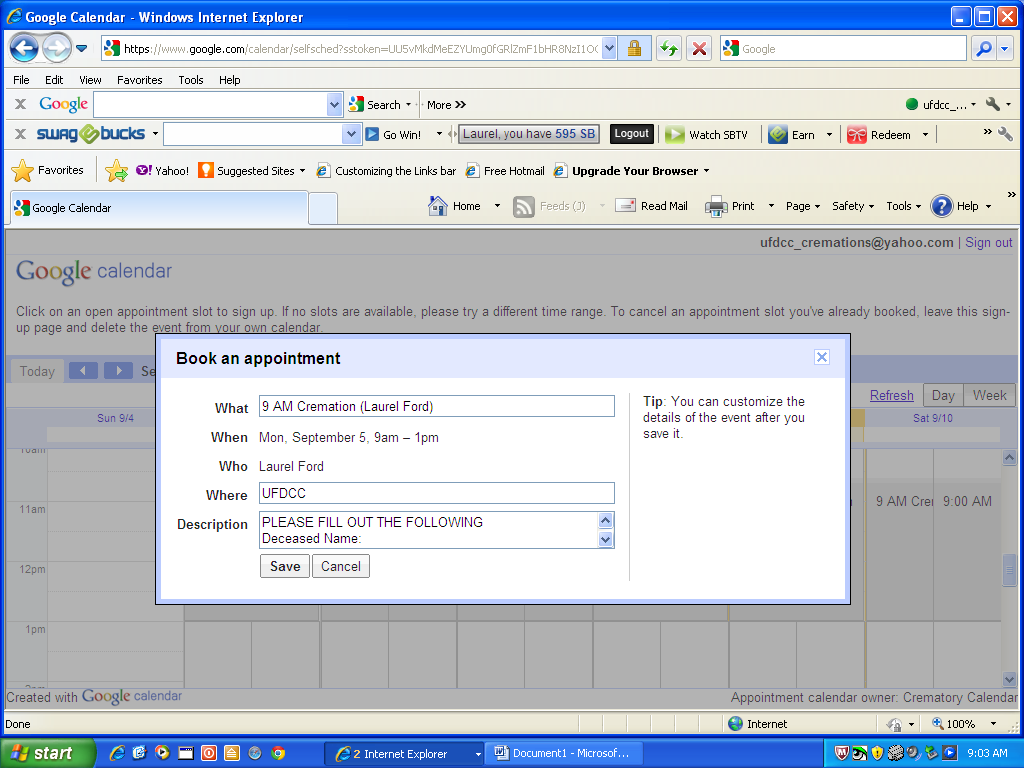Click the Google toolbar wrench settings icon
This screenshot has height=768, width=1024.
click(993, 104)
